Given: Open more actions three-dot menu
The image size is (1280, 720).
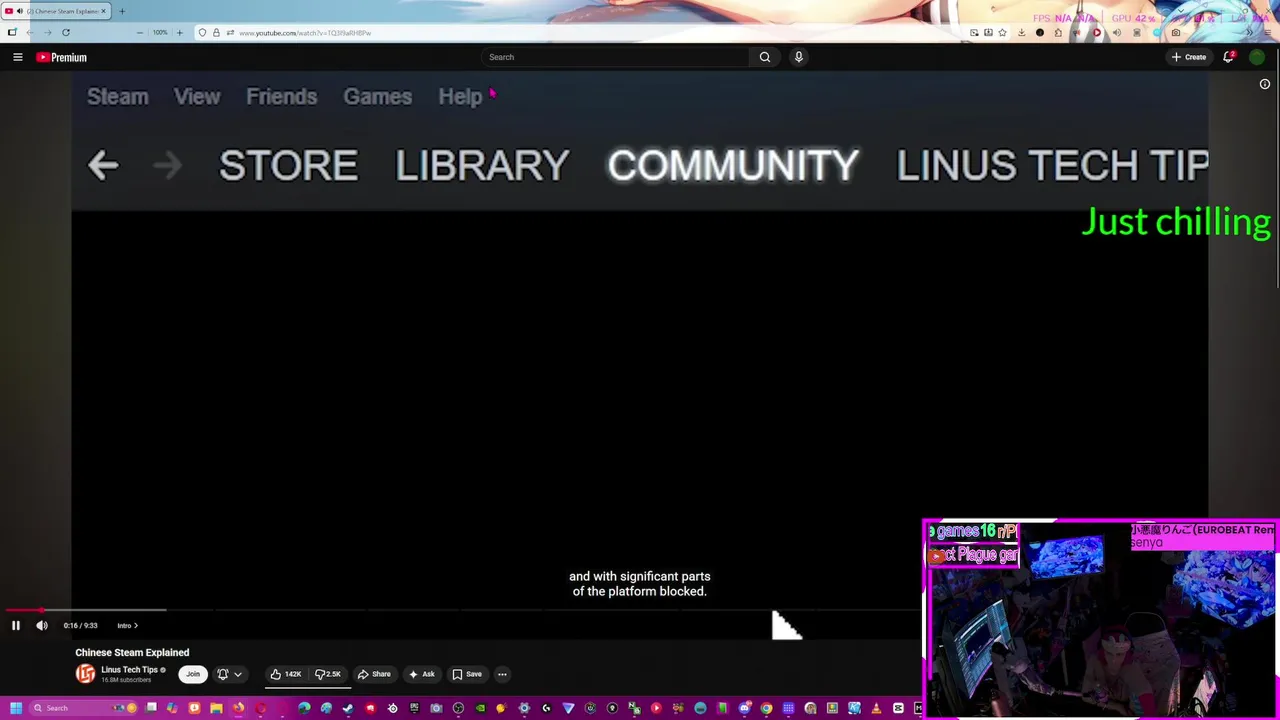Looking at the screenshot, I should point(502,674).
